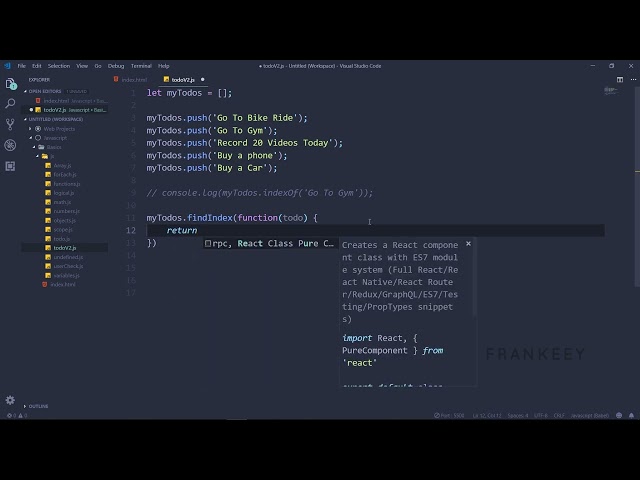Open logical.js in the file tree

coord(64,193)
